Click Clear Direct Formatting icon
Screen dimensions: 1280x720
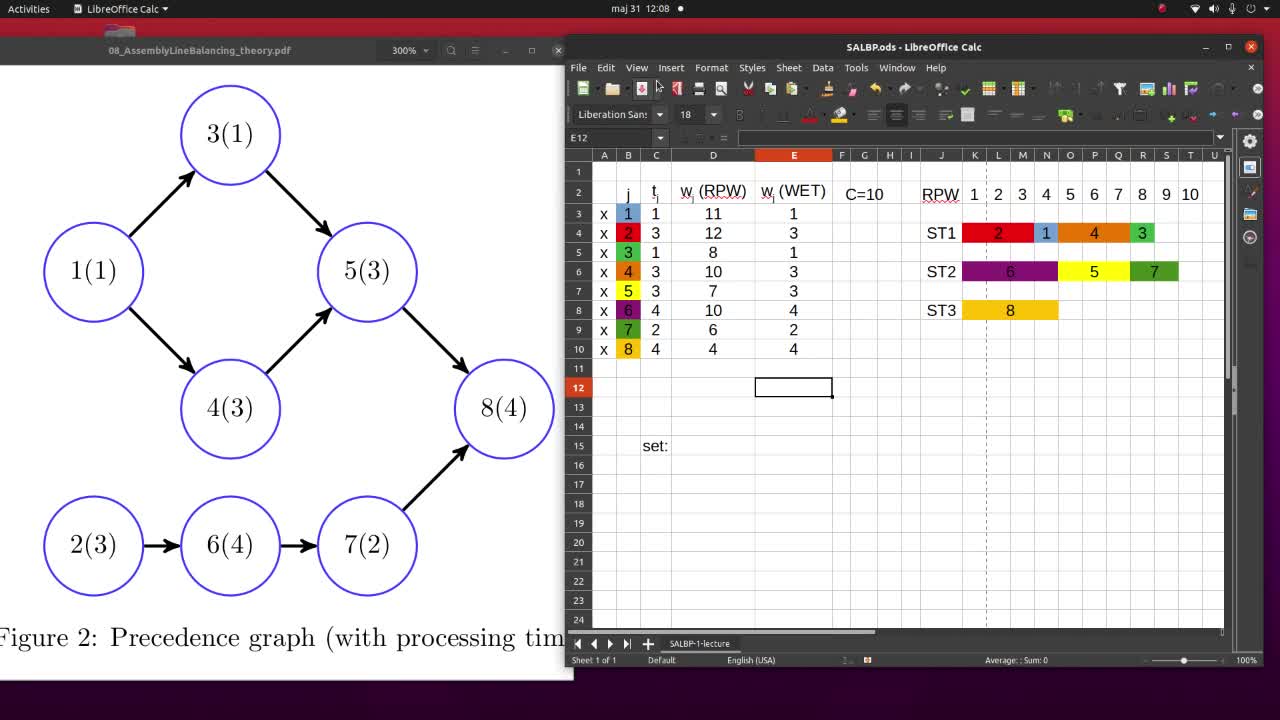(852, 89)
